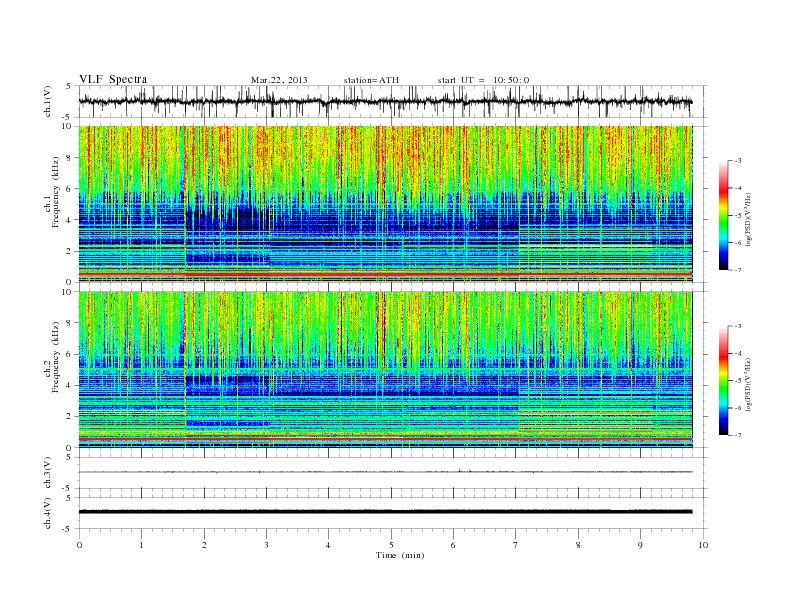Click the "8" kHz tick on ch.1 spectrogram axis
The width and height of the screenshot is (792, 612).
70,158
